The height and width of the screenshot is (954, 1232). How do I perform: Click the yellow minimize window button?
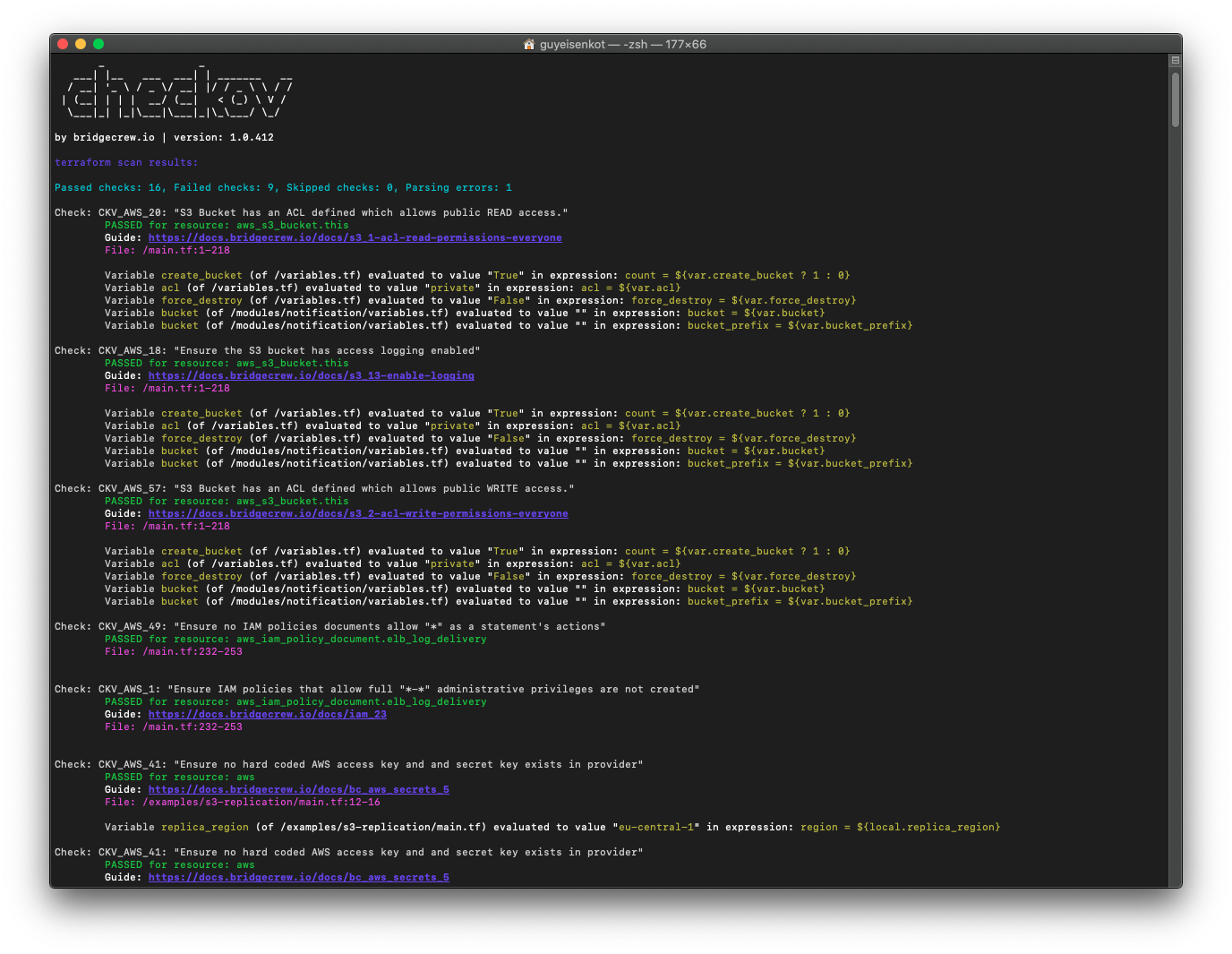81,44
